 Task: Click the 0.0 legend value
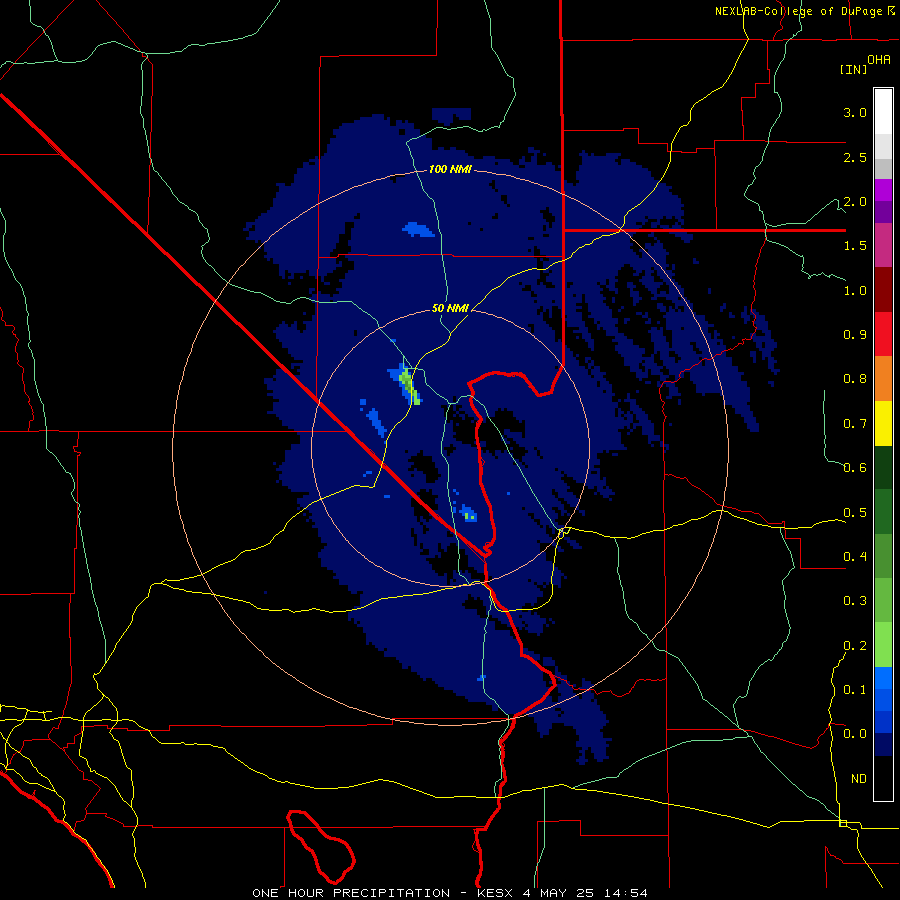point(855,734)
